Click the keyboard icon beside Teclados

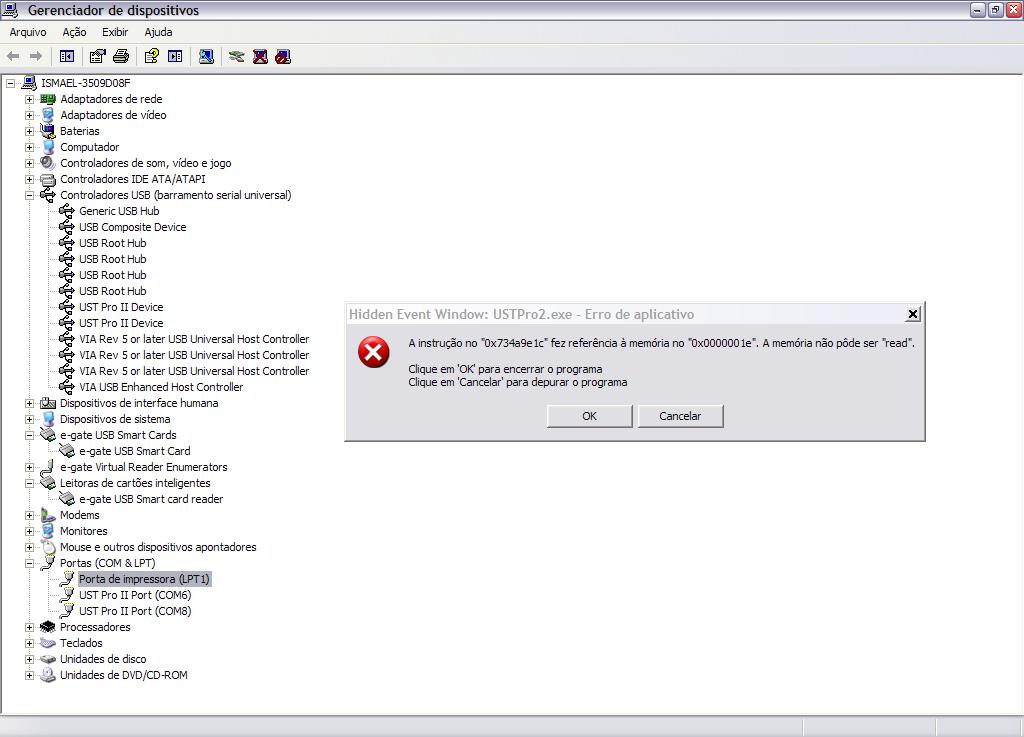tap(48, 643)
